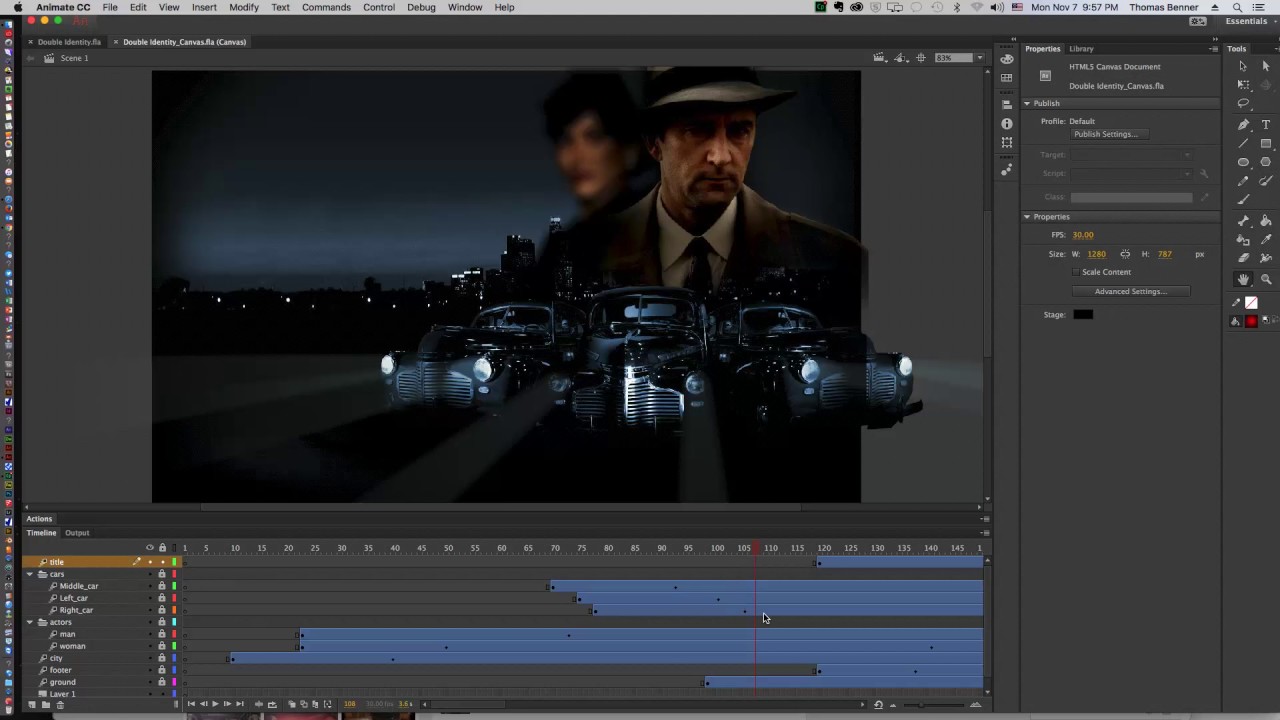1280x720 pixels.
Task: Create a new layer in timeline
Action: (32, 705)
